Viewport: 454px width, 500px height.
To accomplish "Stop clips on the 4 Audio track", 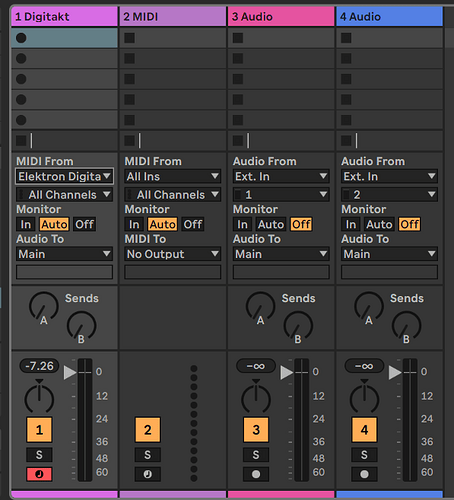I will 346,141.
